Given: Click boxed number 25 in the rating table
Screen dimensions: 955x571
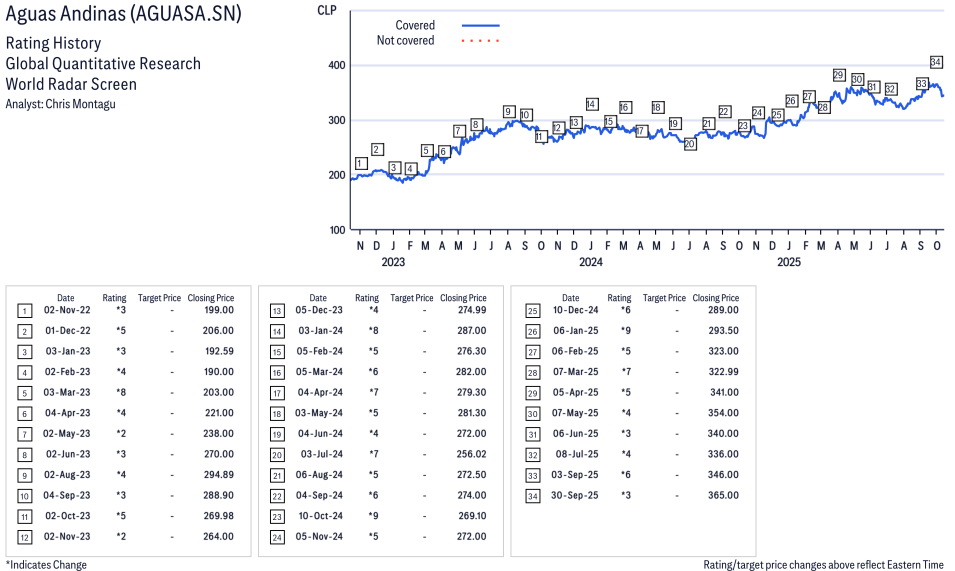Looking at the screenshot, I should click(x=532, y=310).
